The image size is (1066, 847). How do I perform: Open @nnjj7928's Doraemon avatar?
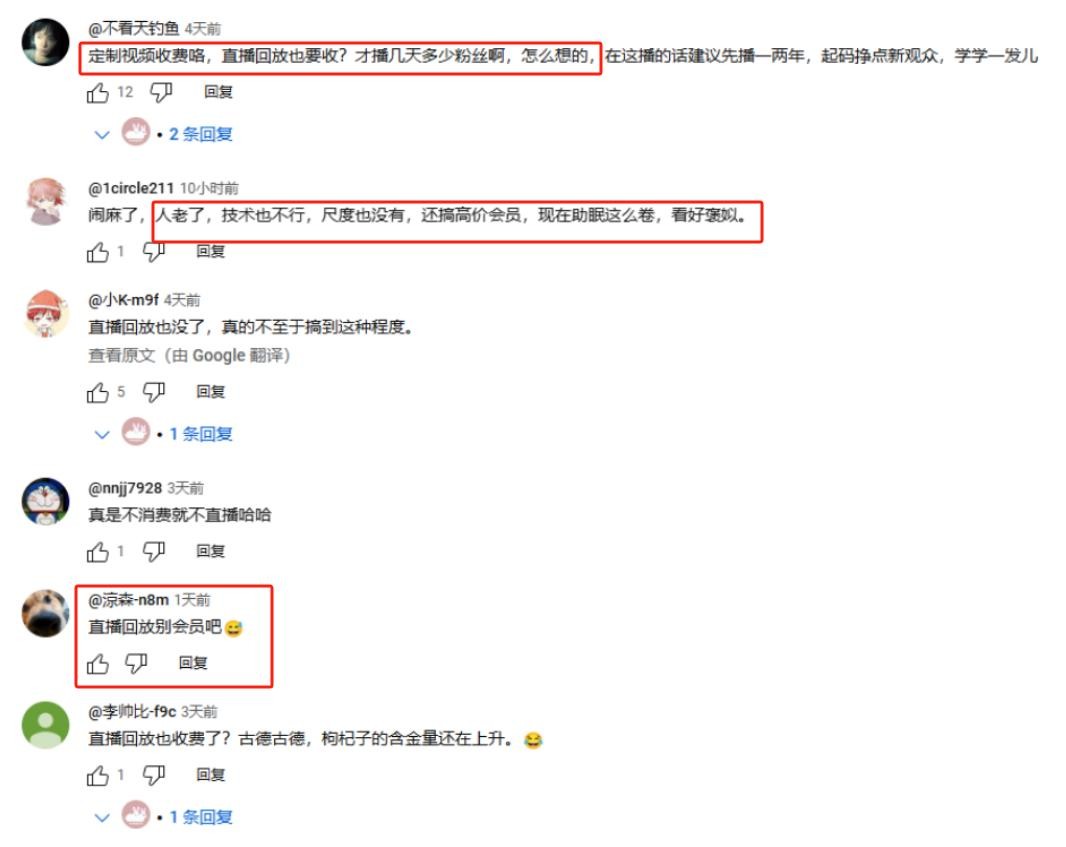[46, 501]
